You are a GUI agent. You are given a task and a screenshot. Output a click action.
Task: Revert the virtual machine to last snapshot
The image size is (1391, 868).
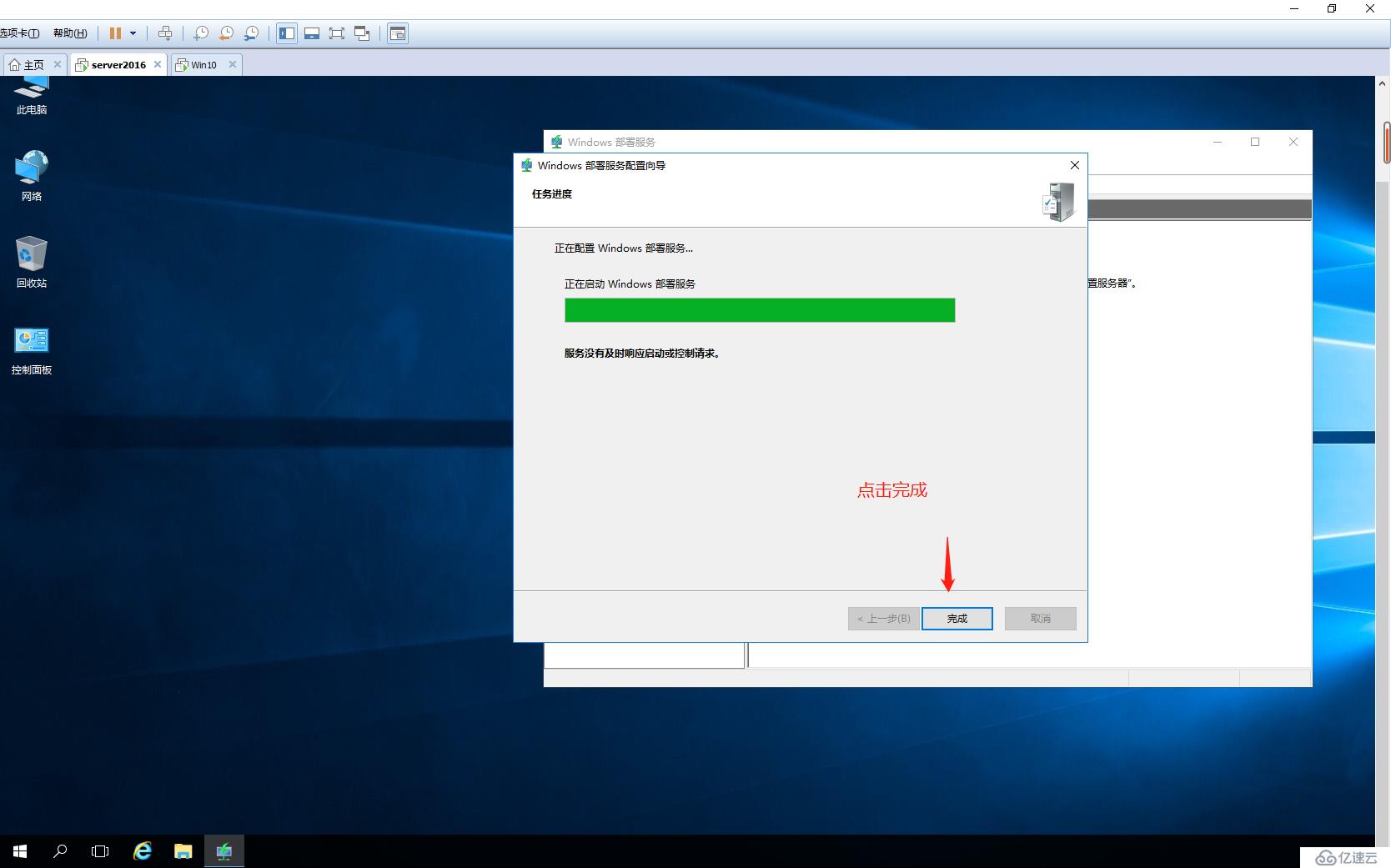click(226, 33)
